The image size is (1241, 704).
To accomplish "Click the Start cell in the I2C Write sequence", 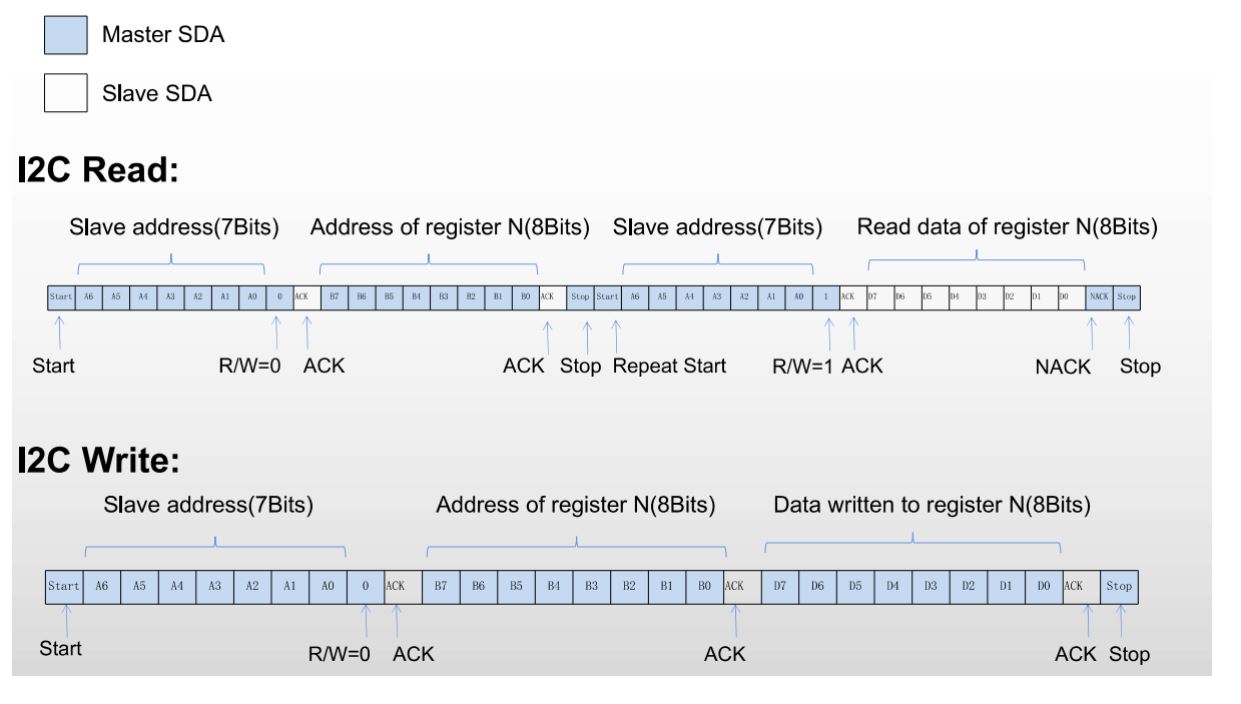I will pos(64,586).
